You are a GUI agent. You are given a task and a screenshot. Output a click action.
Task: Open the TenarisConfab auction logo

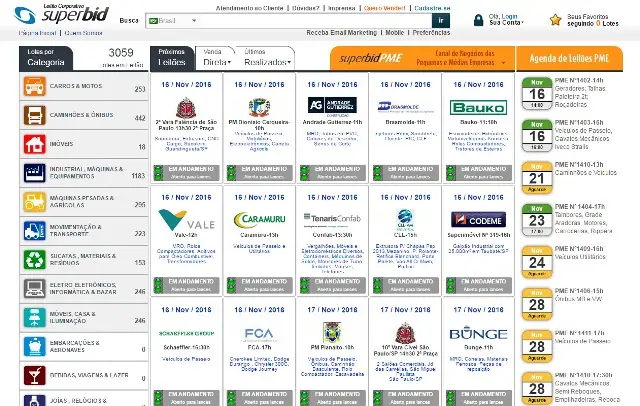click(332, 219)
